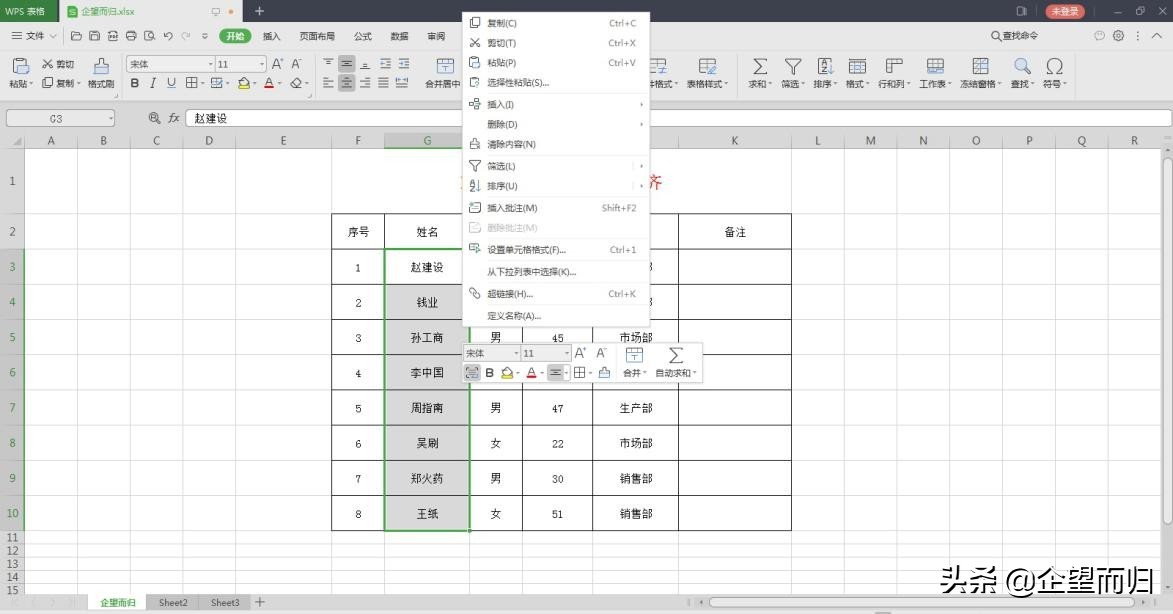
Task: Click the fx insert function icon
Action: [174, 118]
